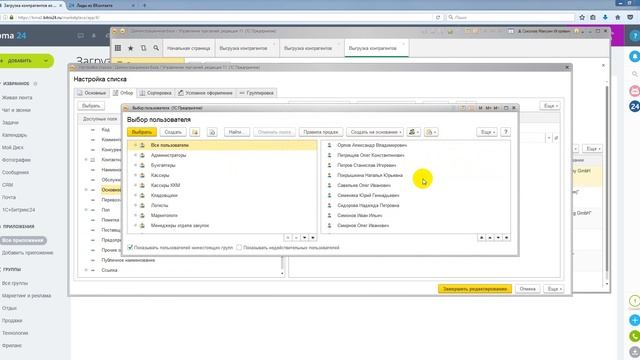Open the 1C sections grid menu icon
Image resolution: width=640 pixels, height=360 pixels.
pyautogui.click(x=118, y=48)
